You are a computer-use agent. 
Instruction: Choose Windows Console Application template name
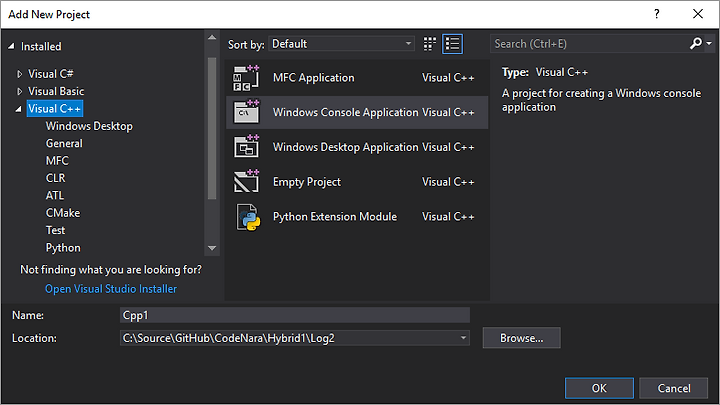click(345, 112)
